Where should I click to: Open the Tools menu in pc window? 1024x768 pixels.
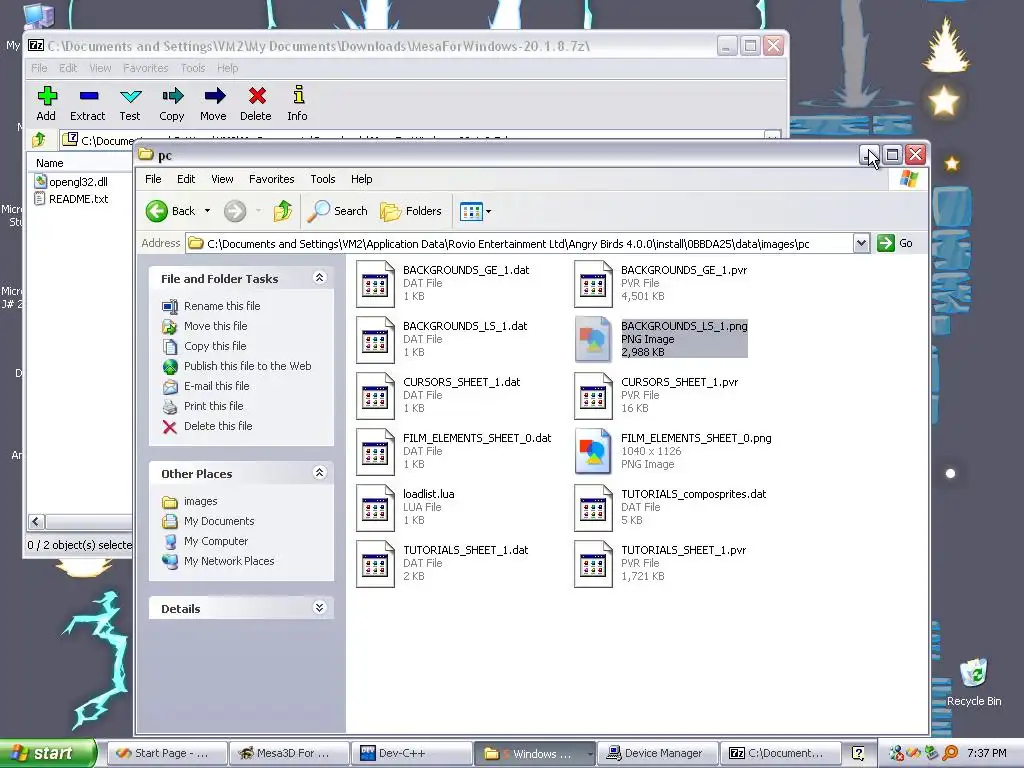323,179
